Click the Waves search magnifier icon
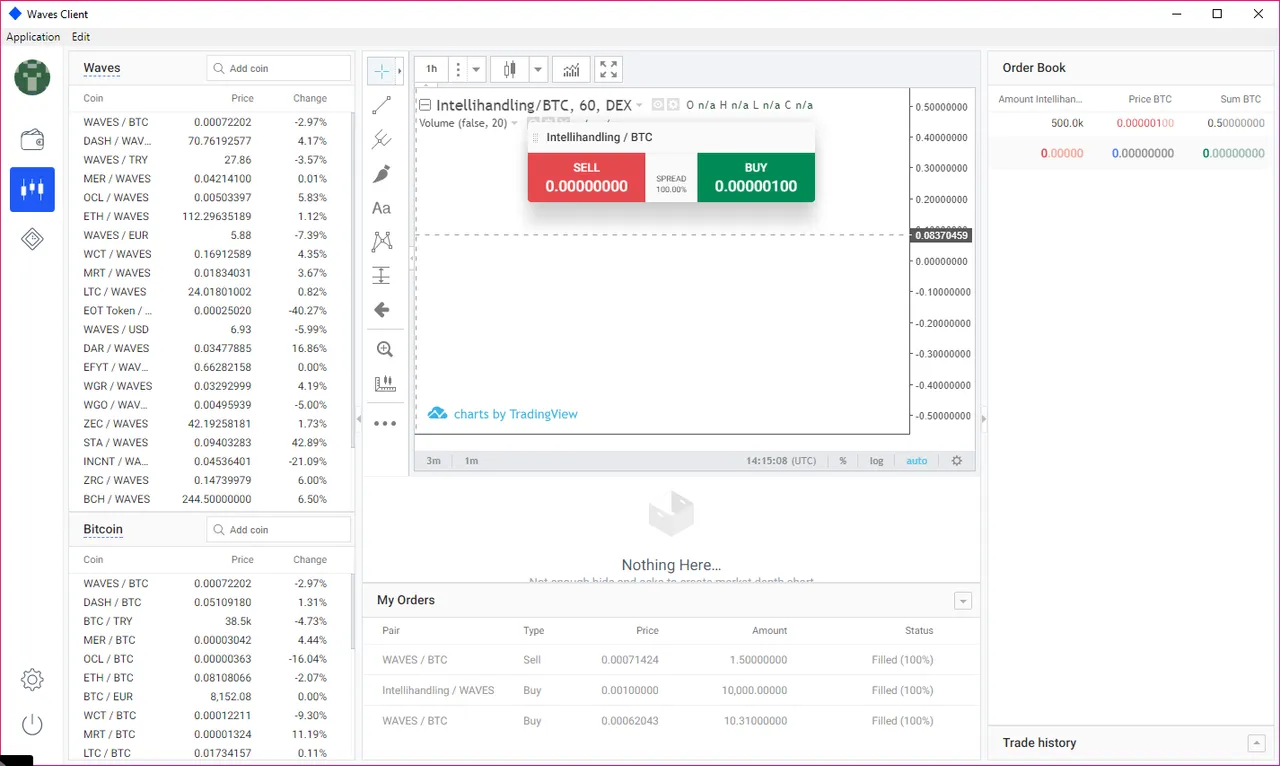The image size is (1280, 766). coord(218,68)
